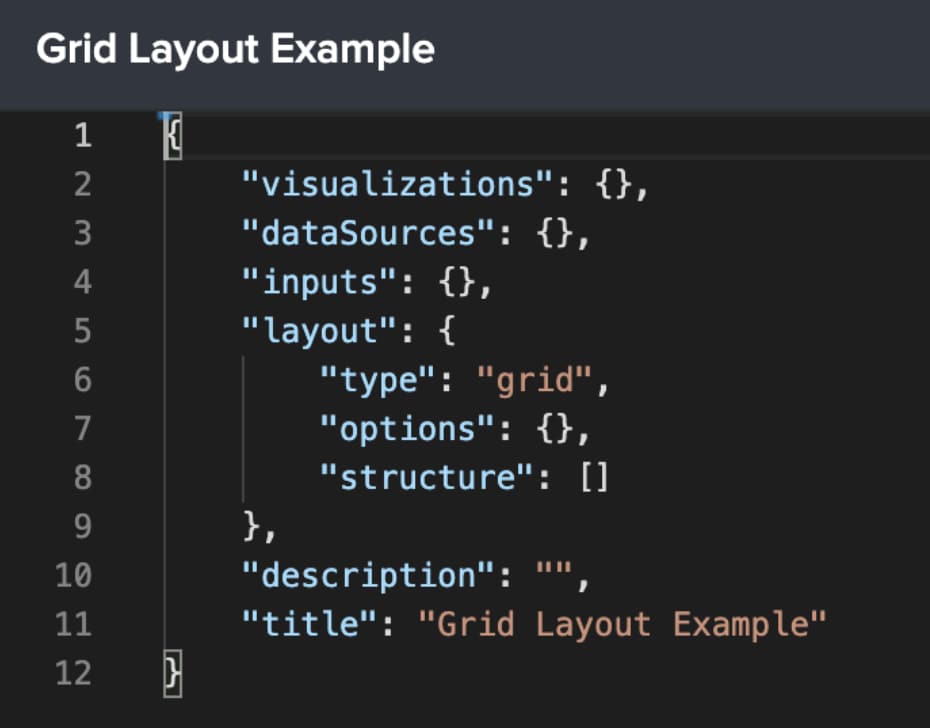Click the empty string after "description"
Viewport: 930px width, 728px height.
point(554,570)
